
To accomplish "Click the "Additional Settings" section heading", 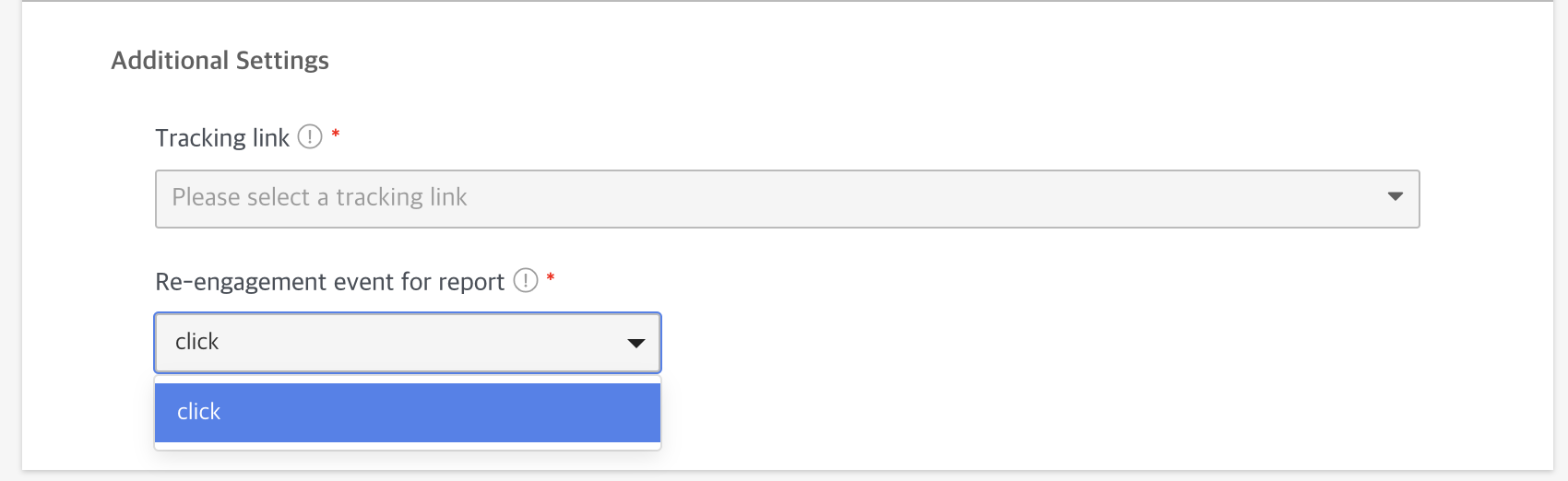I will coord(220,61).
